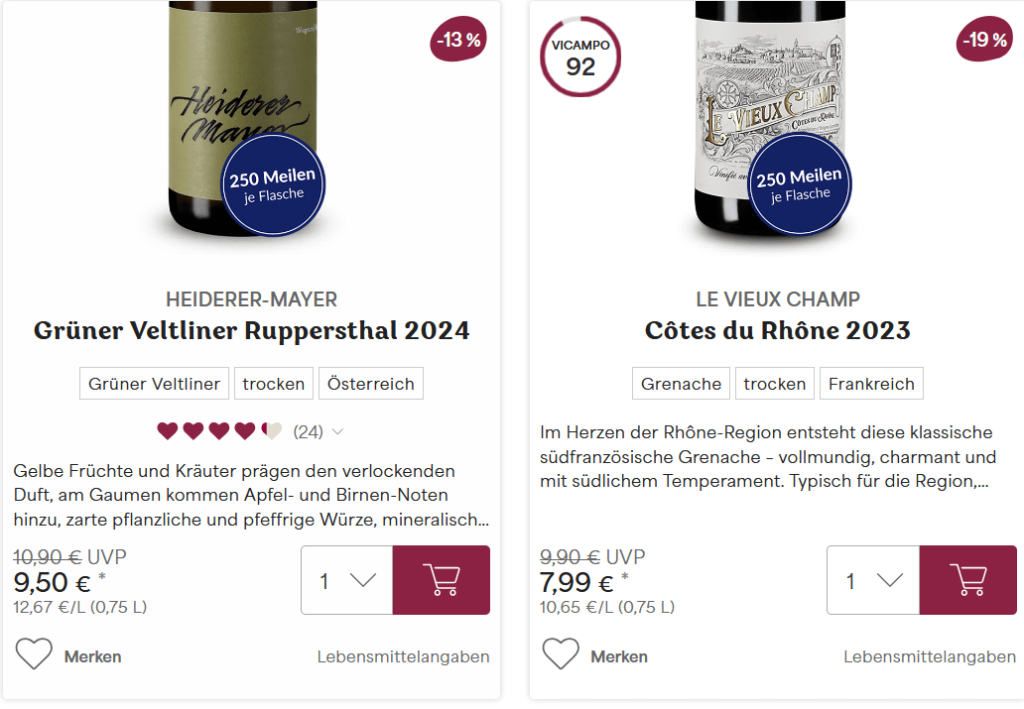The image size is (1024, 709).
Task: Open the Grüner Veltliner Ruppersthal 2024 title
Action: point(251,330)
